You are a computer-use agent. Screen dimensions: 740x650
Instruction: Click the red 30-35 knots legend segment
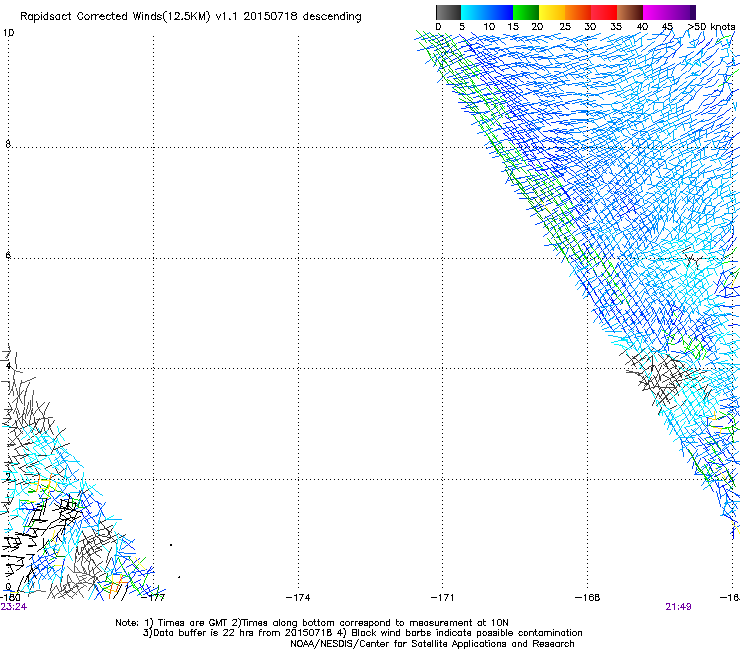tap(604, 12)
